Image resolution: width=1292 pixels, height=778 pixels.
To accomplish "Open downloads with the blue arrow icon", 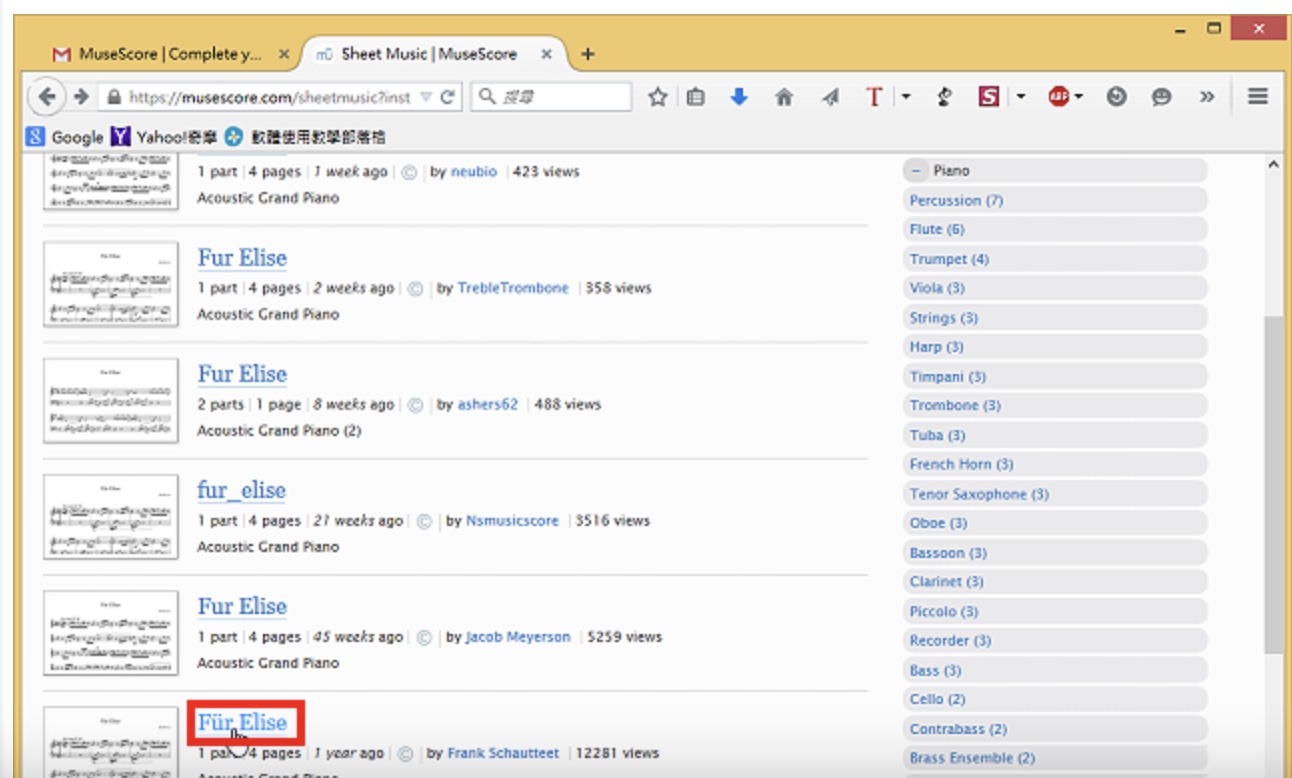I will [x=739, y=97].
